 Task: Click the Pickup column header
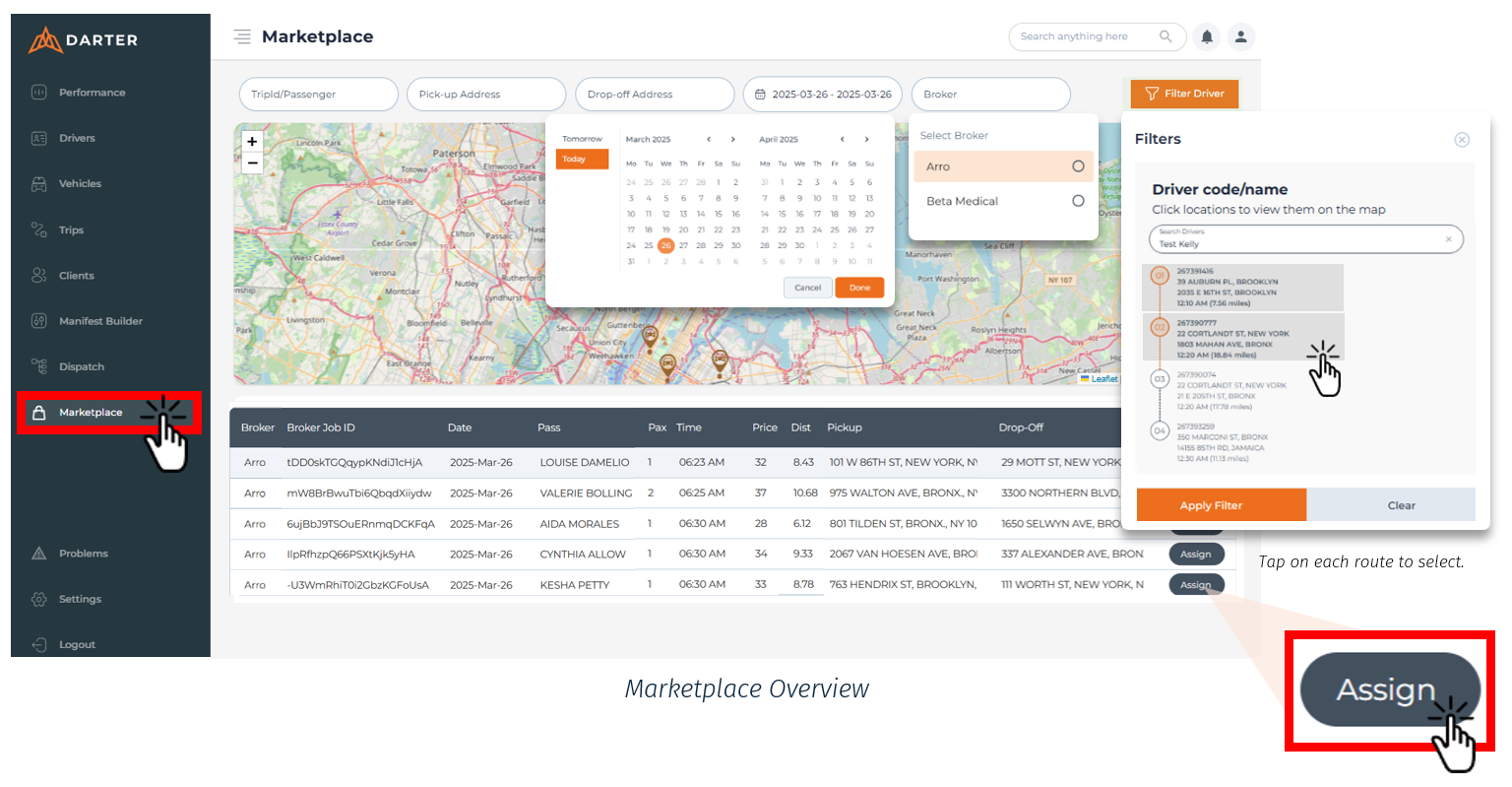click(845, 427)
